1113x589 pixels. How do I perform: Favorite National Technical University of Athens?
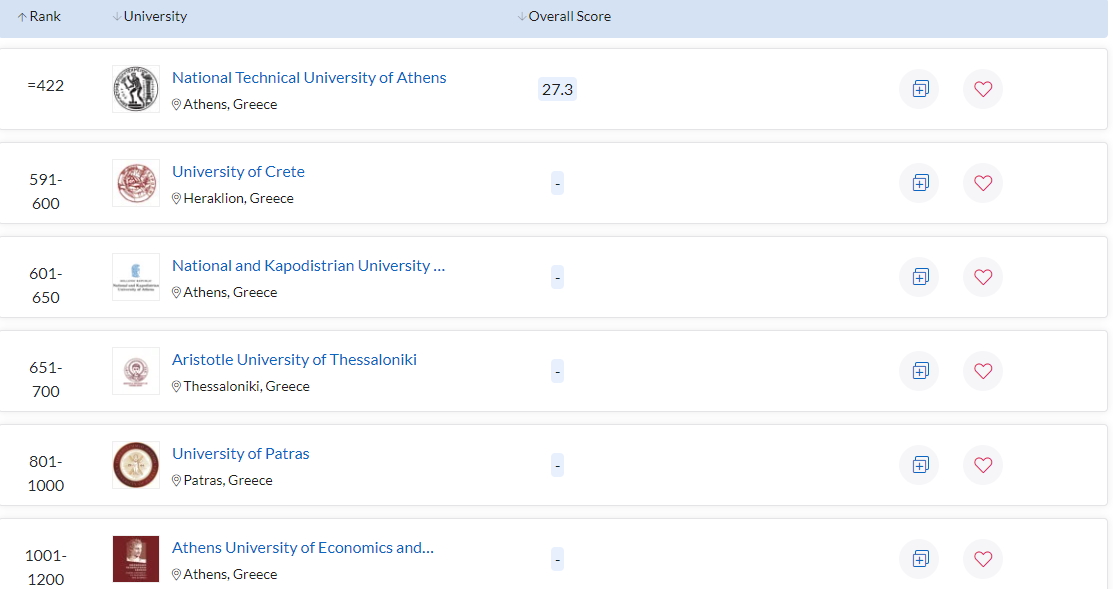[x=982, y=89]
